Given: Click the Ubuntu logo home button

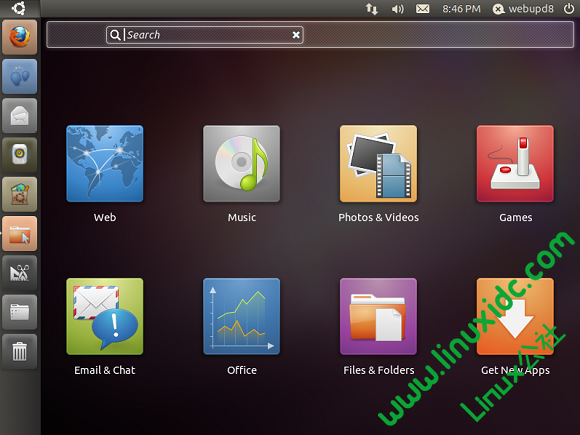Looking at the screenshot, I should click(x=18, y=8).
